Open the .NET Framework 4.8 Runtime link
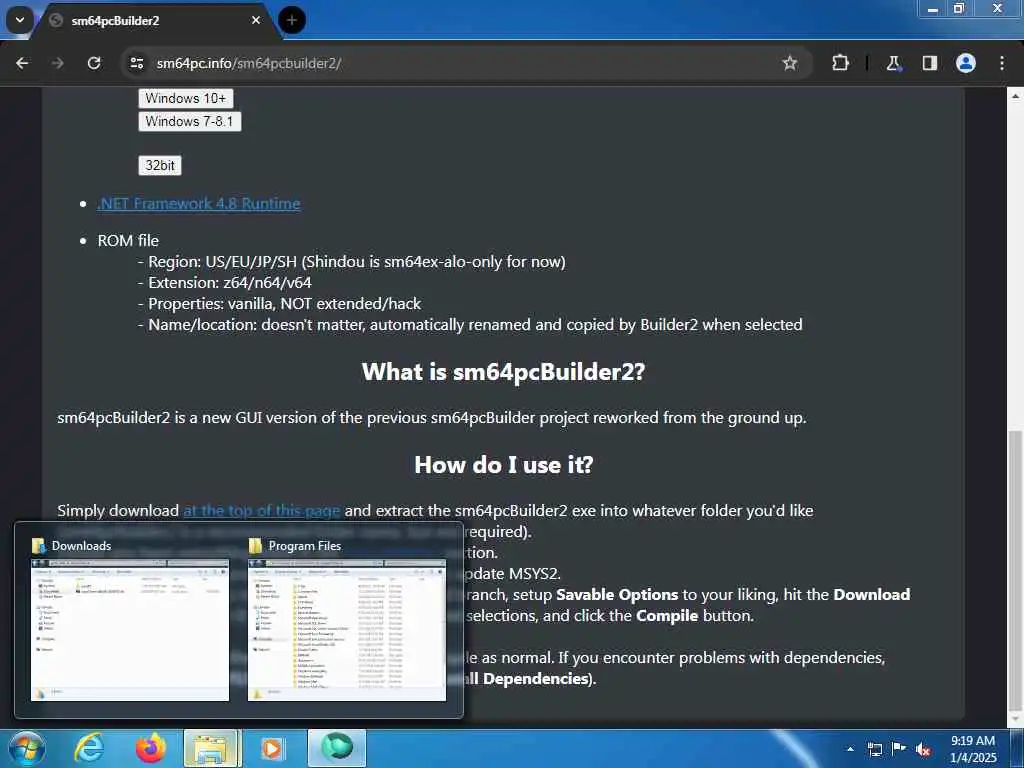This screenshot has height=768, width=1024. point(199,204)
